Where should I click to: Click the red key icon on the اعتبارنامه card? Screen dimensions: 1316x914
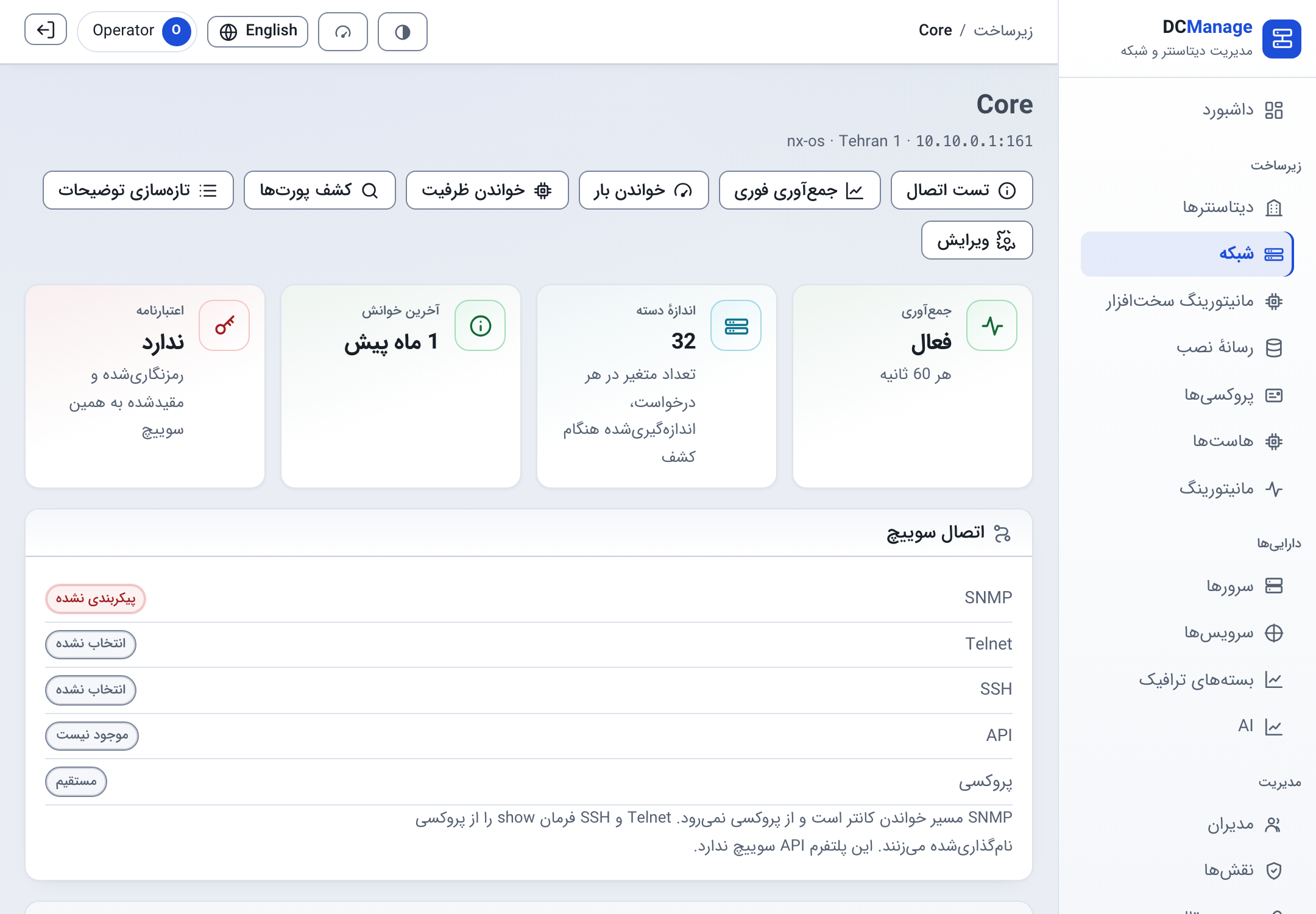pyautogui.click(x=224, y=325)
